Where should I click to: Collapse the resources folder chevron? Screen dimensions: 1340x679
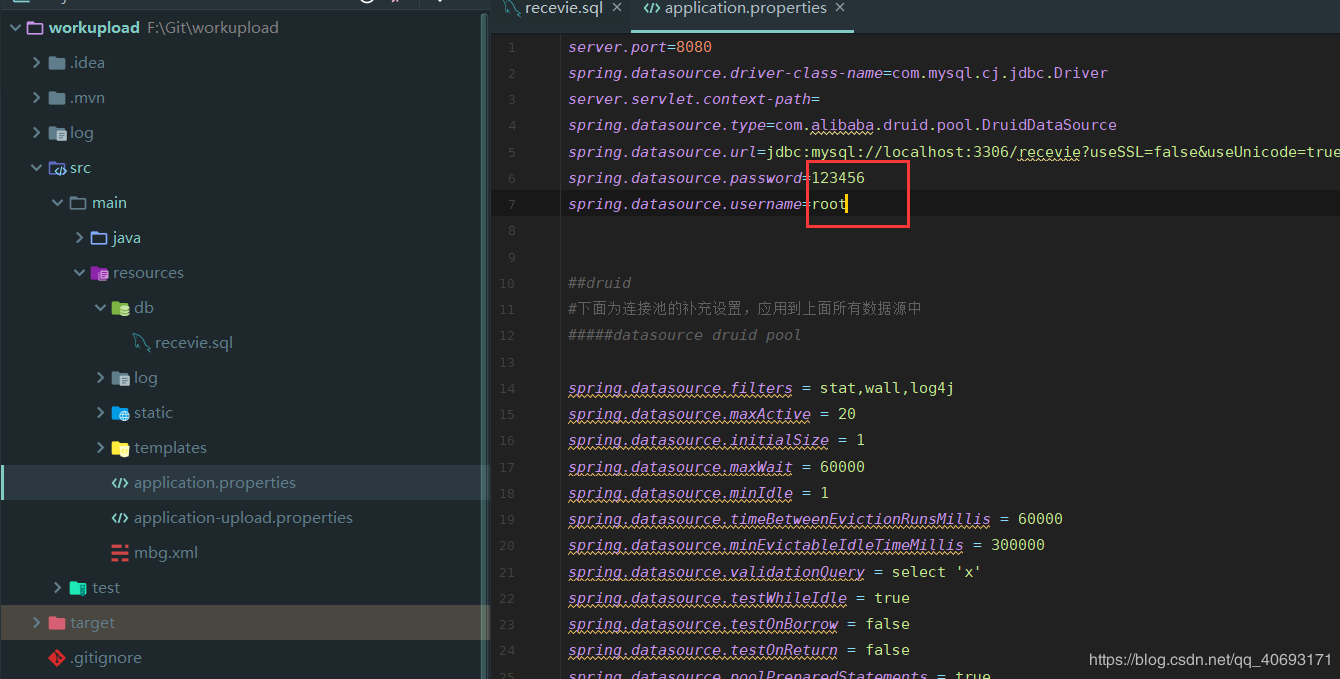(x=79, y=273)
